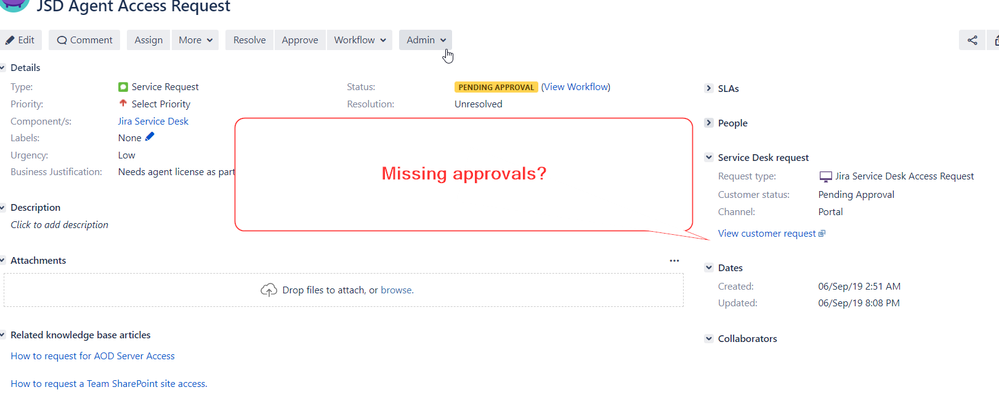Open the View customer request link
Viewport: 999px width, 397px height.
point(766,234)
